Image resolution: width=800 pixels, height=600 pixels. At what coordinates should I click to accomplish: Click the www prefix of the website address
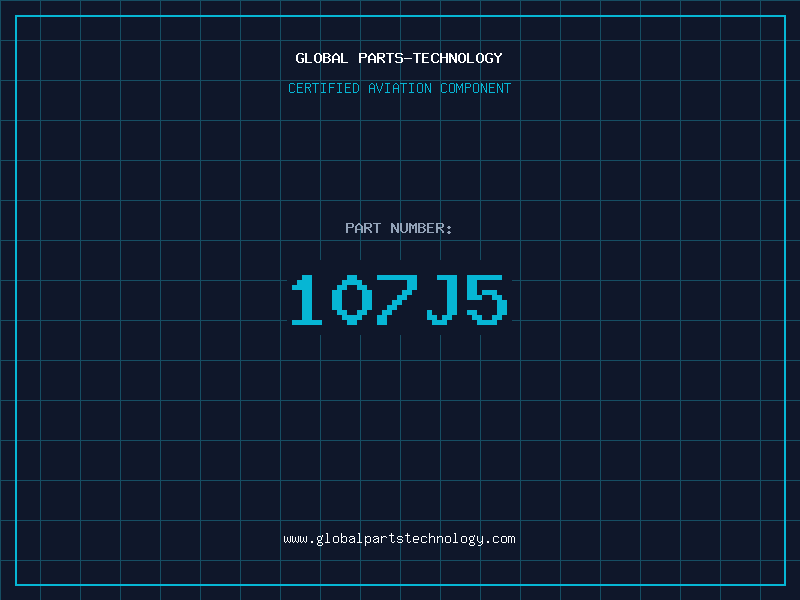tap(295, 539)
